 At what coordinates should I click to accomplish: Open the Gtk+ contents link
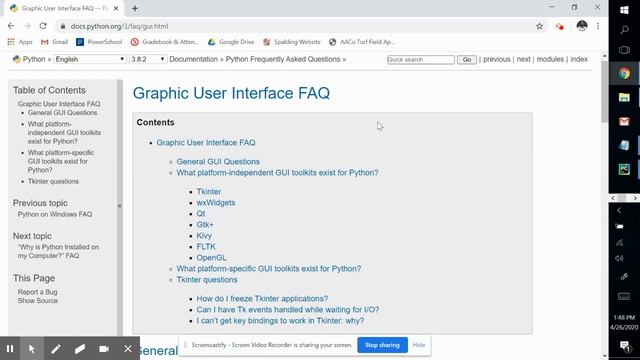coord(205,224)
